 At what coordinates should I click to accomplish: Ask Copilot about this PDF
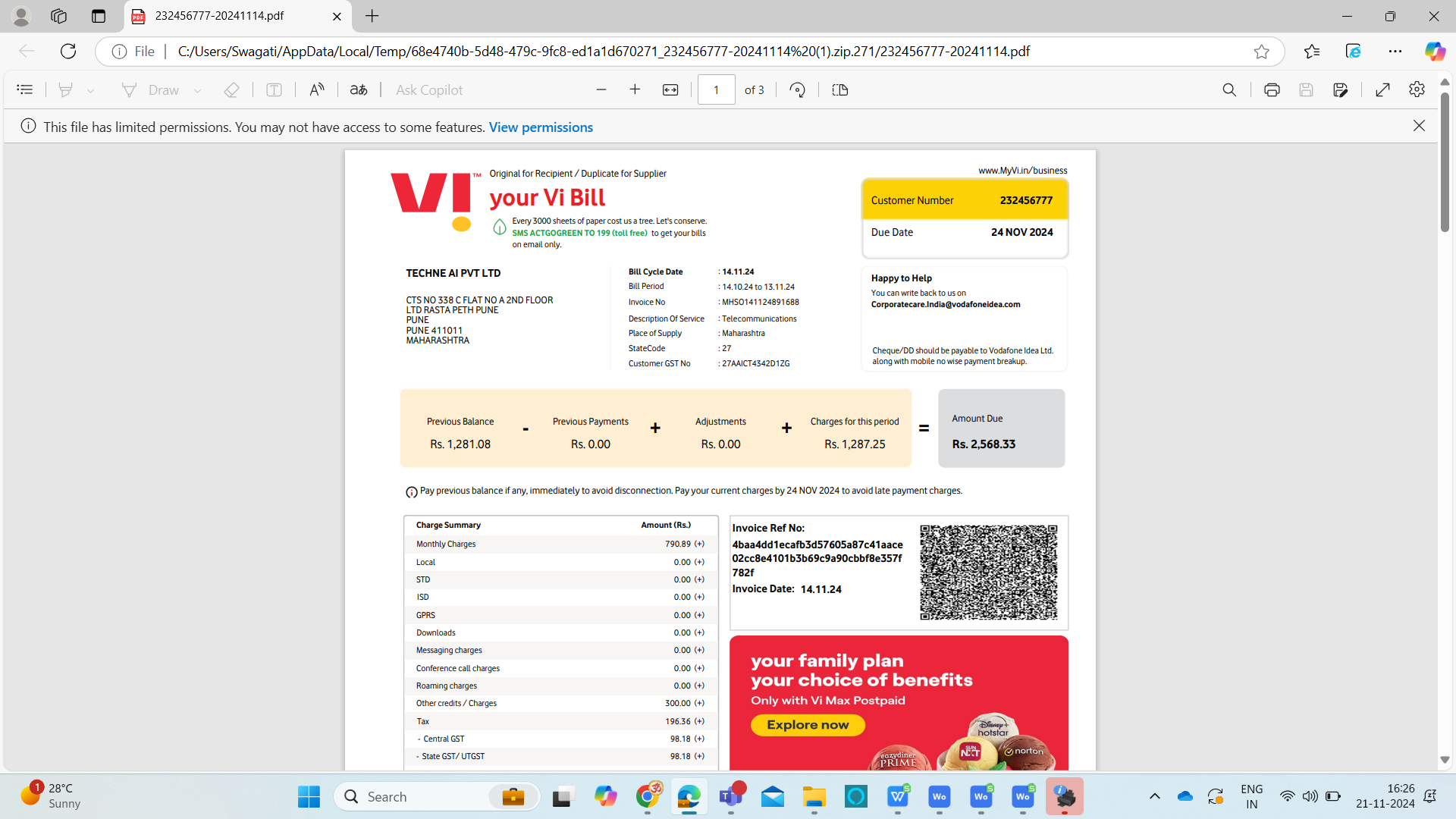429,90
